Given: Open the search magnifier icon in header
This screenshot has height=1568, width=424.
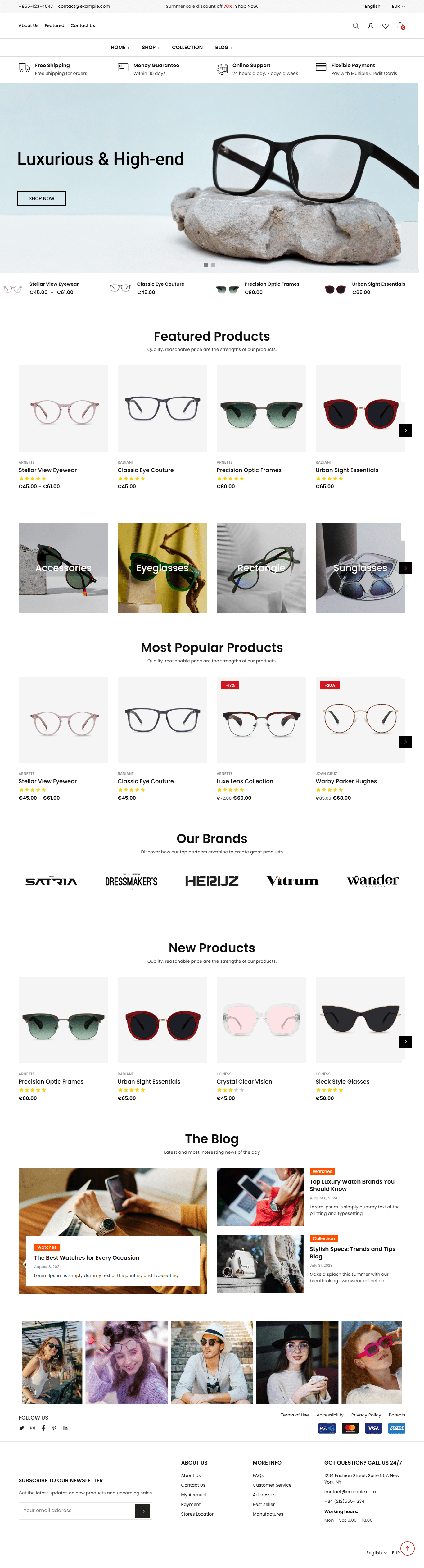Looking at the screenshot, I should tap(356, 25).
